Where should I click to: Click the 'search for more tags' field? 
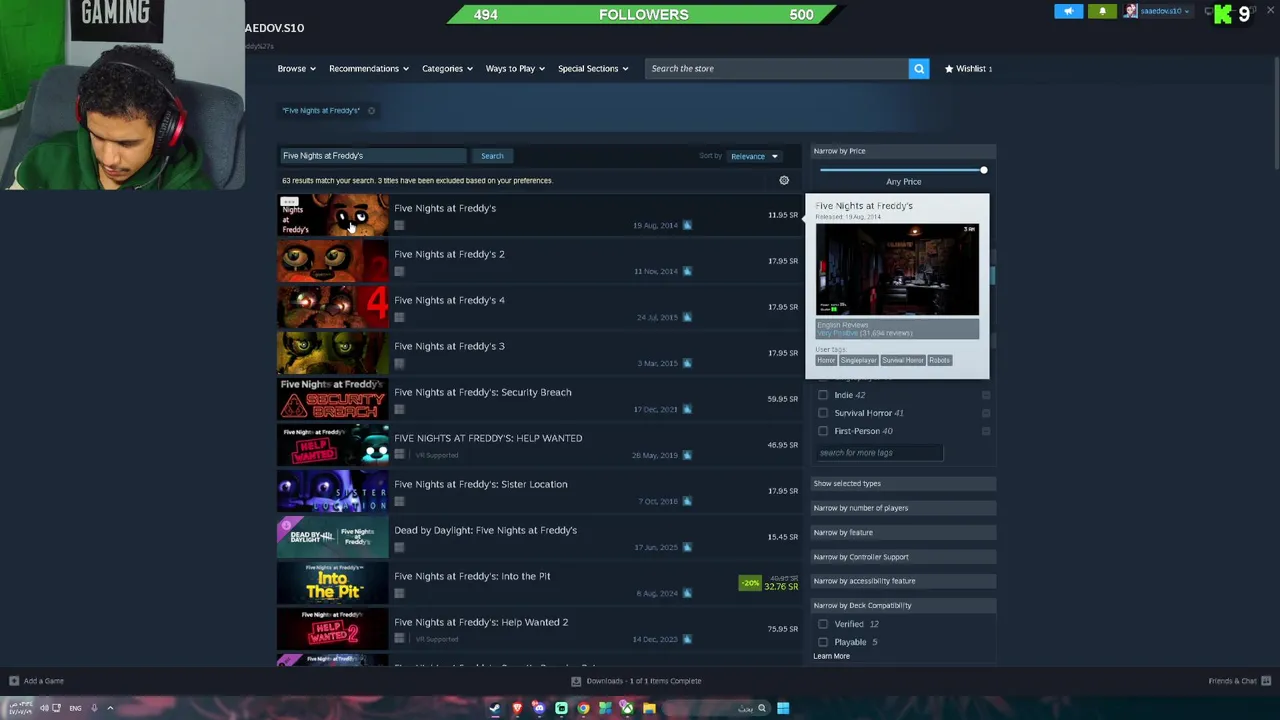pos(878,453)
